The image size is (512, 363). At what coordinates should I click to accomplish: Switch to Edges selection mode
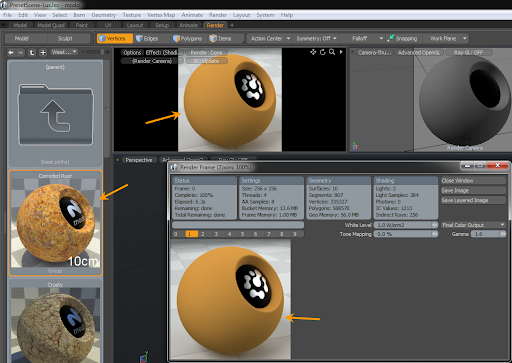[147, 38]
